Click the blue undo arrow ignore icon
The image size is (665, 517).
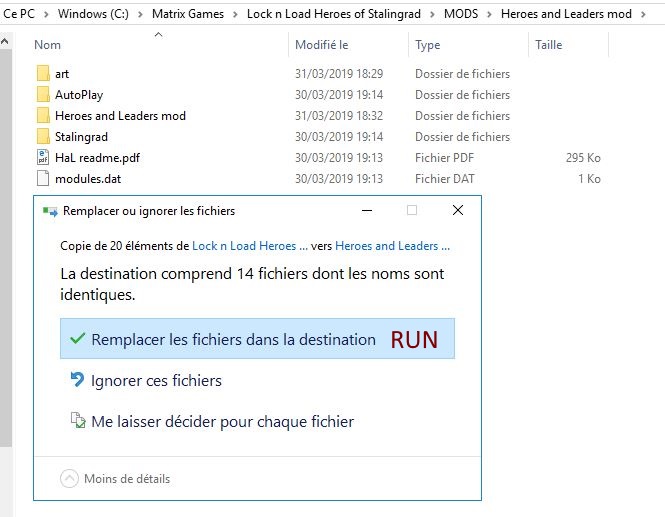click(x=77, y=380)
